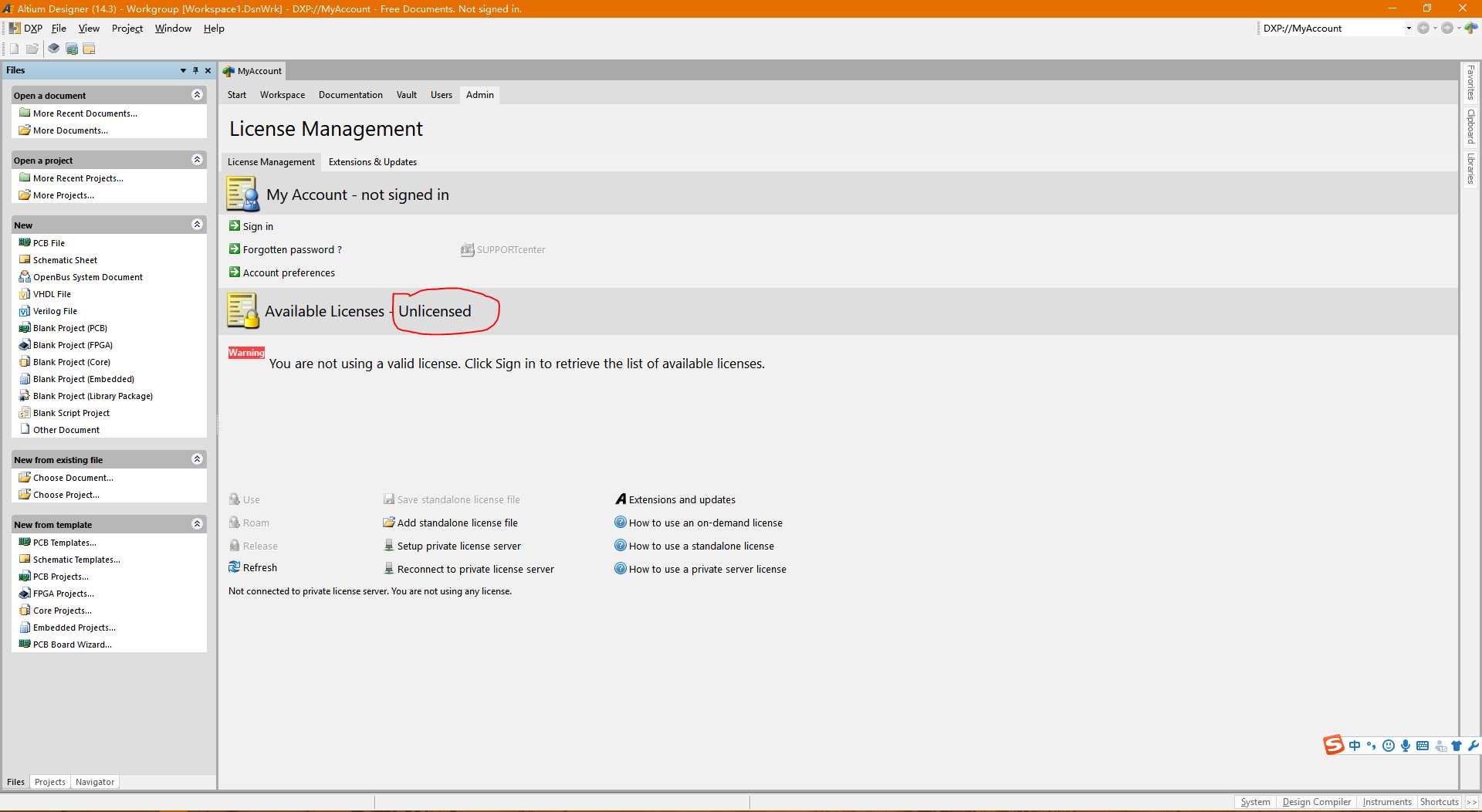Pin the Files panel
This screenshot has width=1482, height=812.
pyautogui.click(x=195, y=70)
